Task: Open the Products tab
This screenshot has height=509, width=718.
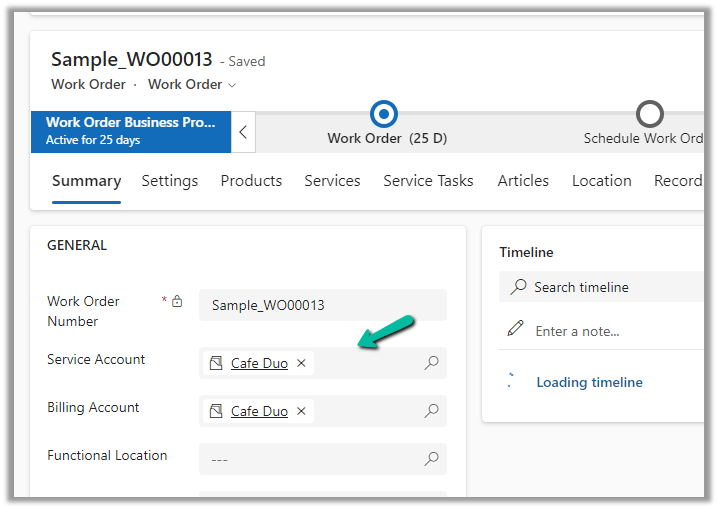Action: click(x=251, y=181)
